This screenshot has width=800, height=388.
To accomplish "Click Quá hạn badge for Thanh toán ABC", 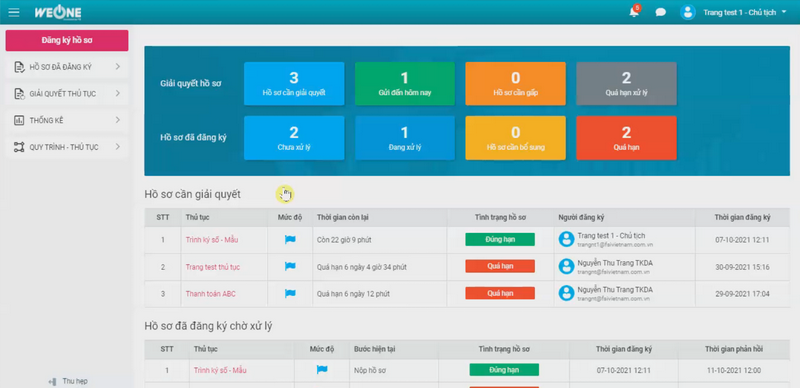I will point(500,293).
